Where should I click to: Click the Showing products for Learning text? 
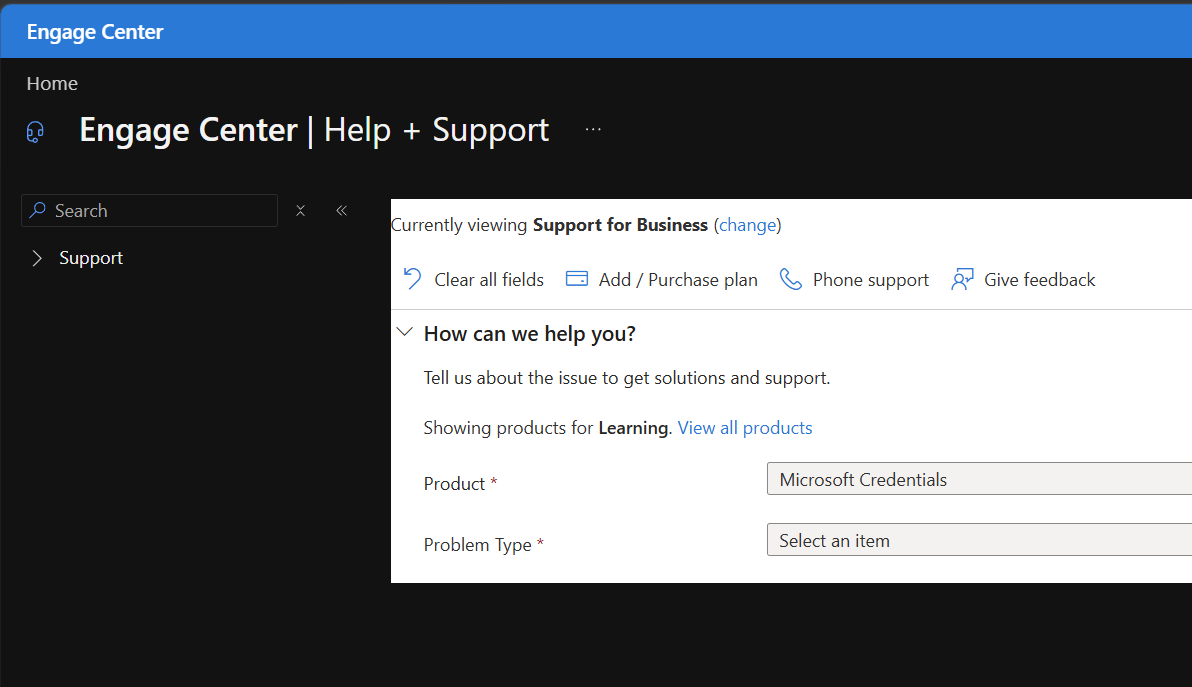pos(547,428)
